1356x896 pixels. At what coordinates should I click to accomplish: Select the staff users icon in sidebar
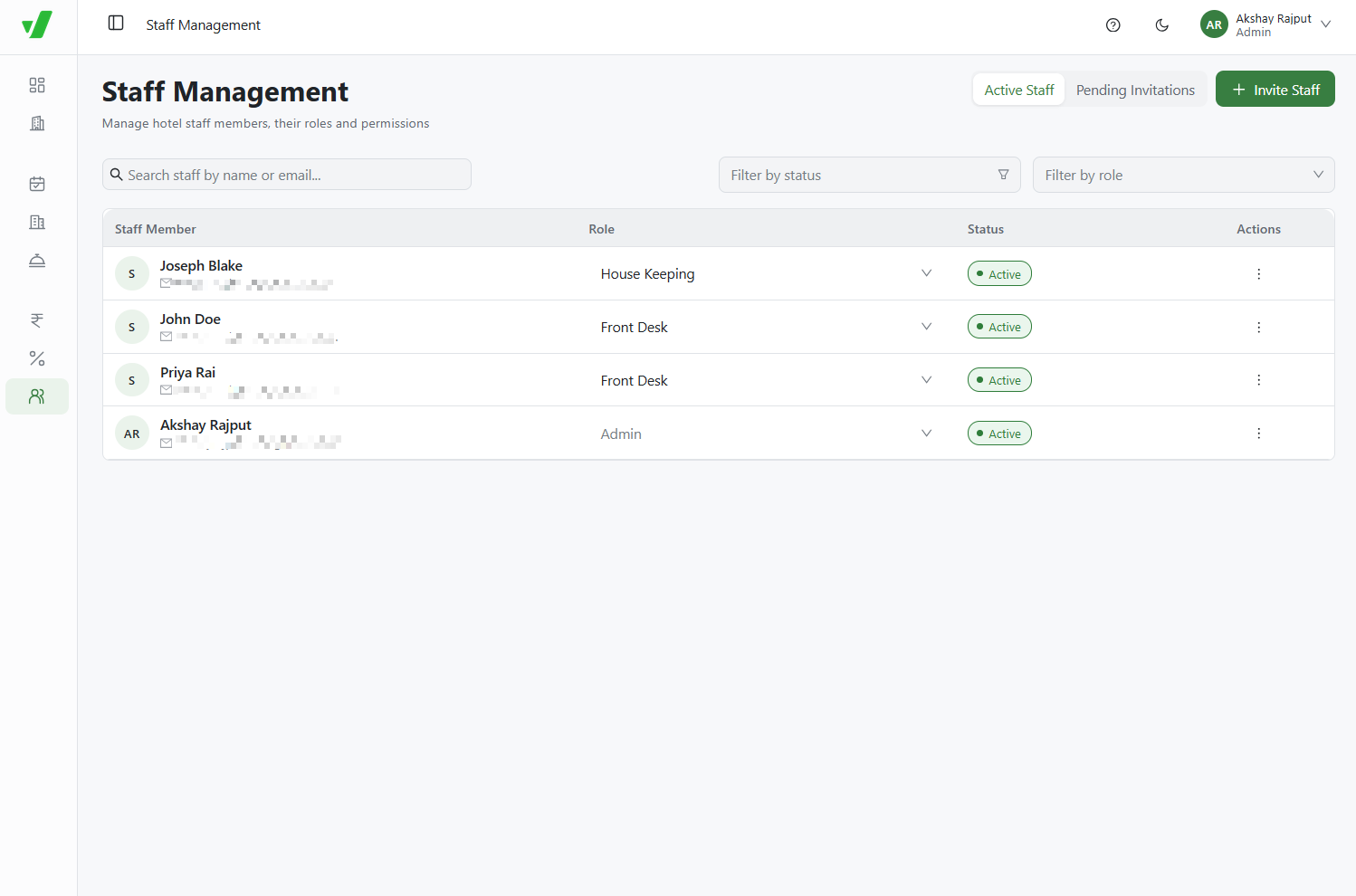[x=37, y=396]
